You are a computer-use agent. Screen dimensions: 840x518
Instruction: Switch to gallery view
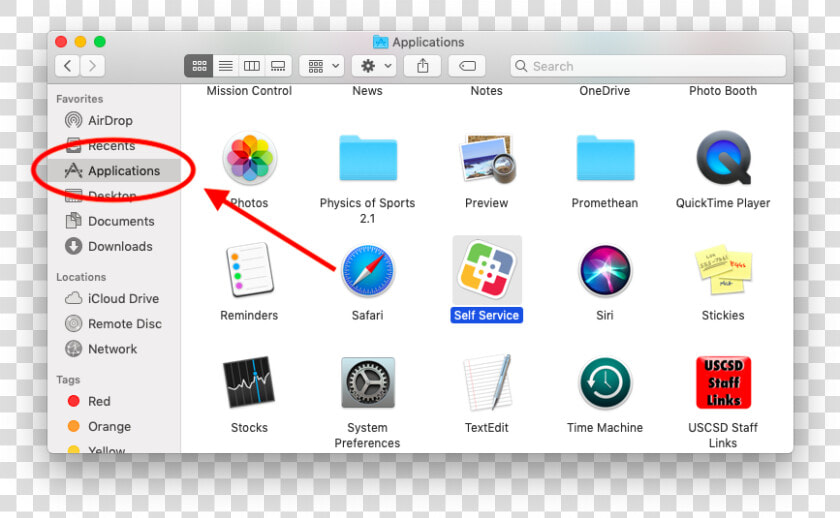pos(278,66)
